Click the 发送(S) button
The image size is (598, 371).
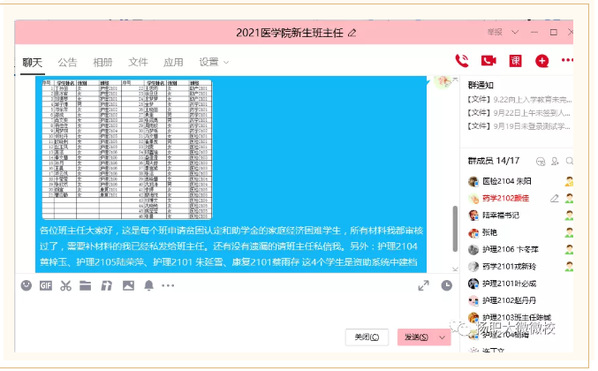(x=416, y=337)
